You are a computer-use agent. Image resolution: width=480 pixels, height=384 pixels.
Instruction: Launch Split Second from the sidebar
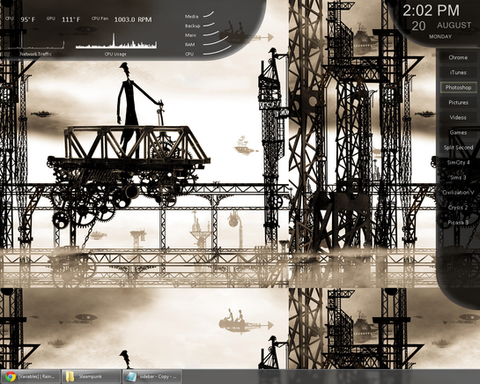458,147
